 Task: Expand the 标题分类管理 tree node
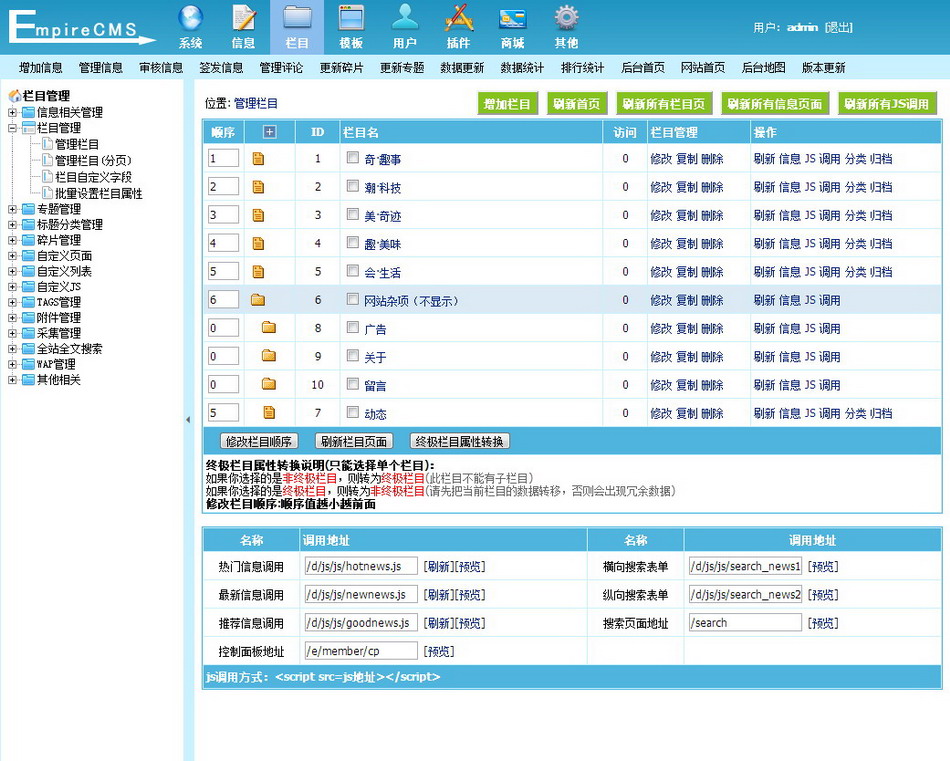click(x=12, y=225)
